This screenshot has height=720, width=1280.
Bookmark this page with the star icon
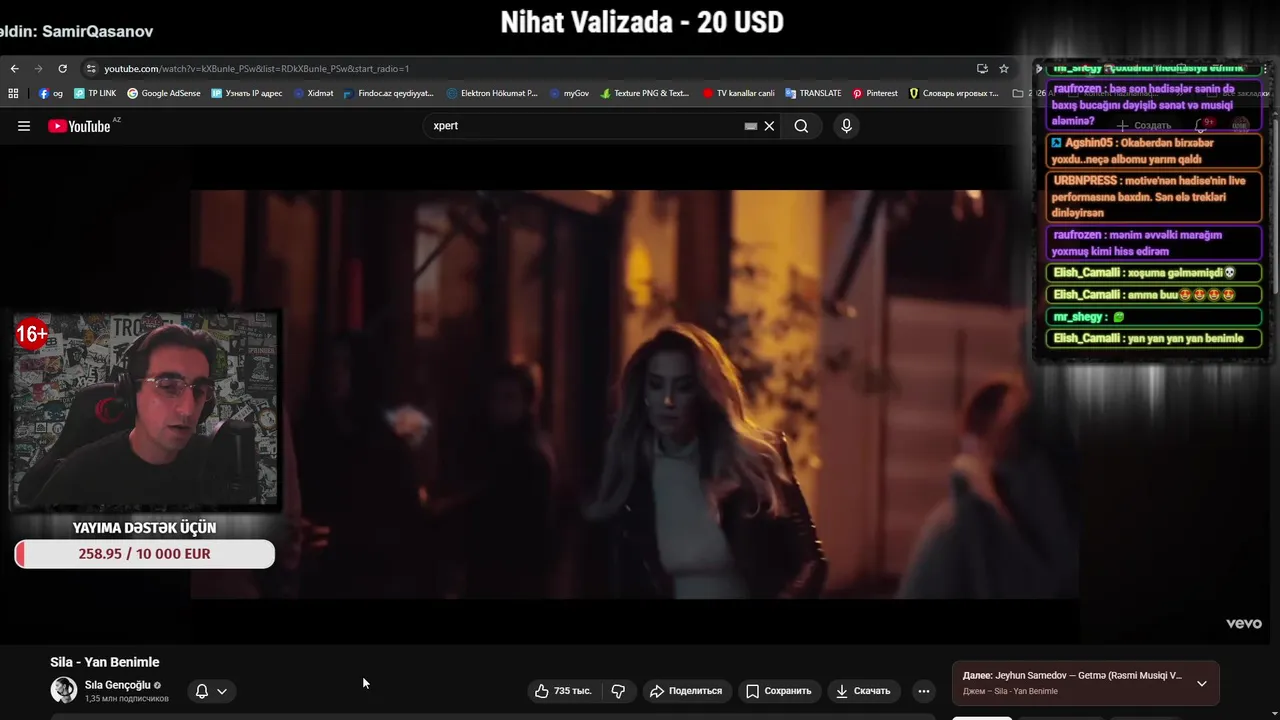pos(1004,68)
